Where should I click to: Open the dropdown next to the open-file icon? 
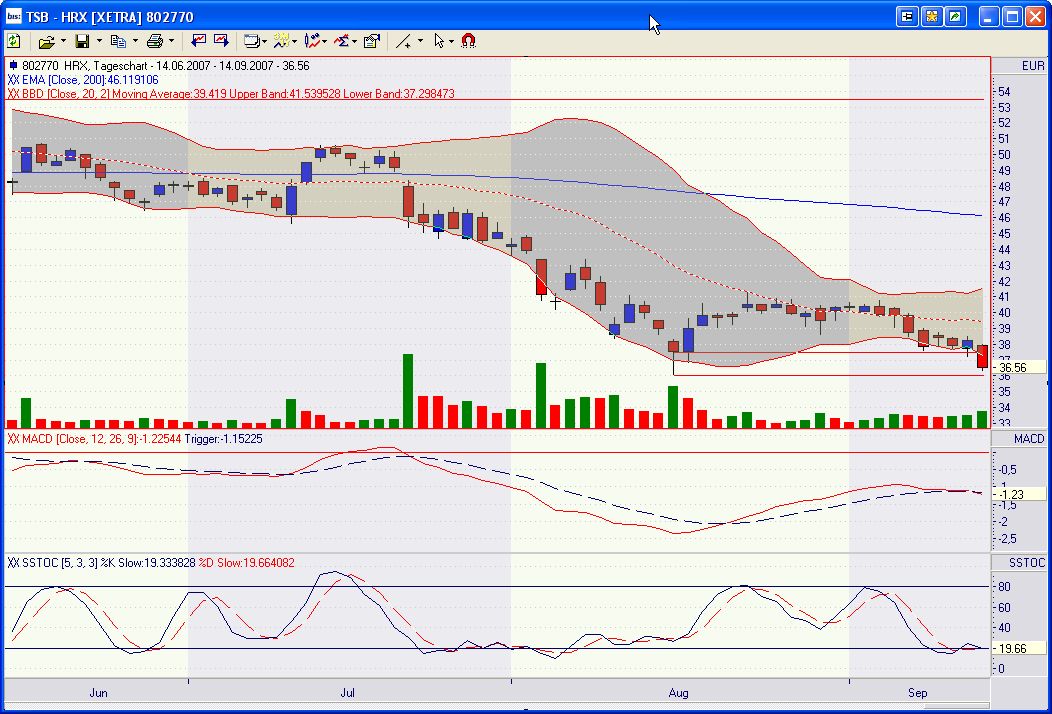(x=64, y=41)
